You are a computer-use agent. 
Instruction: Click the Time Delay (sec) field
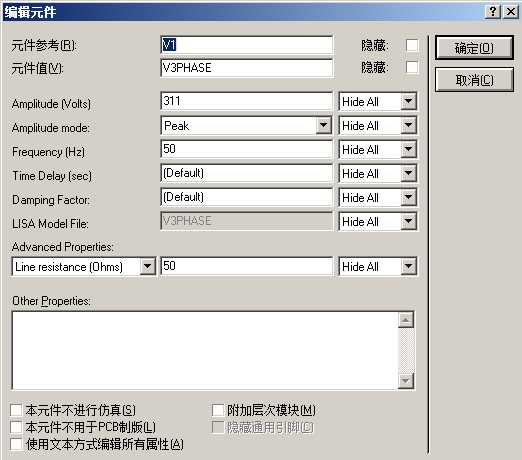(x=247, y=173)
